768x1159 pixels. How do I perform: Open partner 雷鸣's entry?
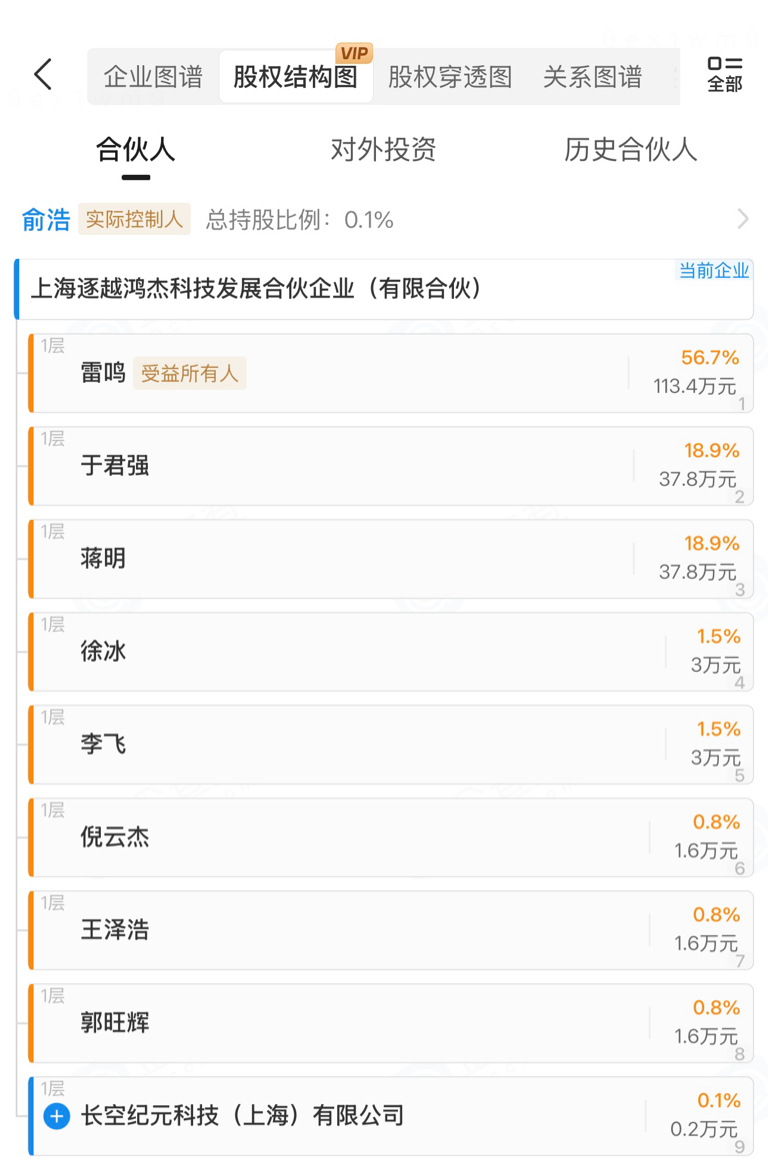103,374
